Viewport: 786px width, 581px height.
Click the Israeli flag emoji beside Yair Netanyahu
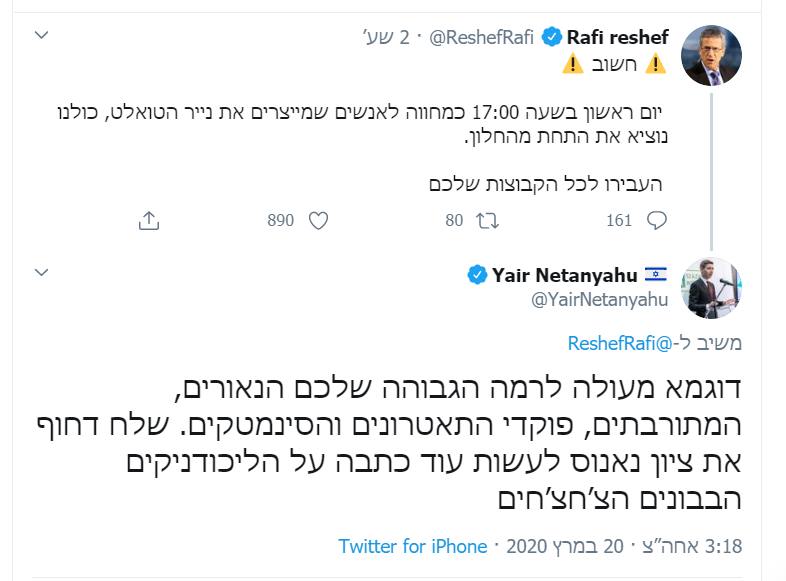pyautogui.click(x=656, y=274)
